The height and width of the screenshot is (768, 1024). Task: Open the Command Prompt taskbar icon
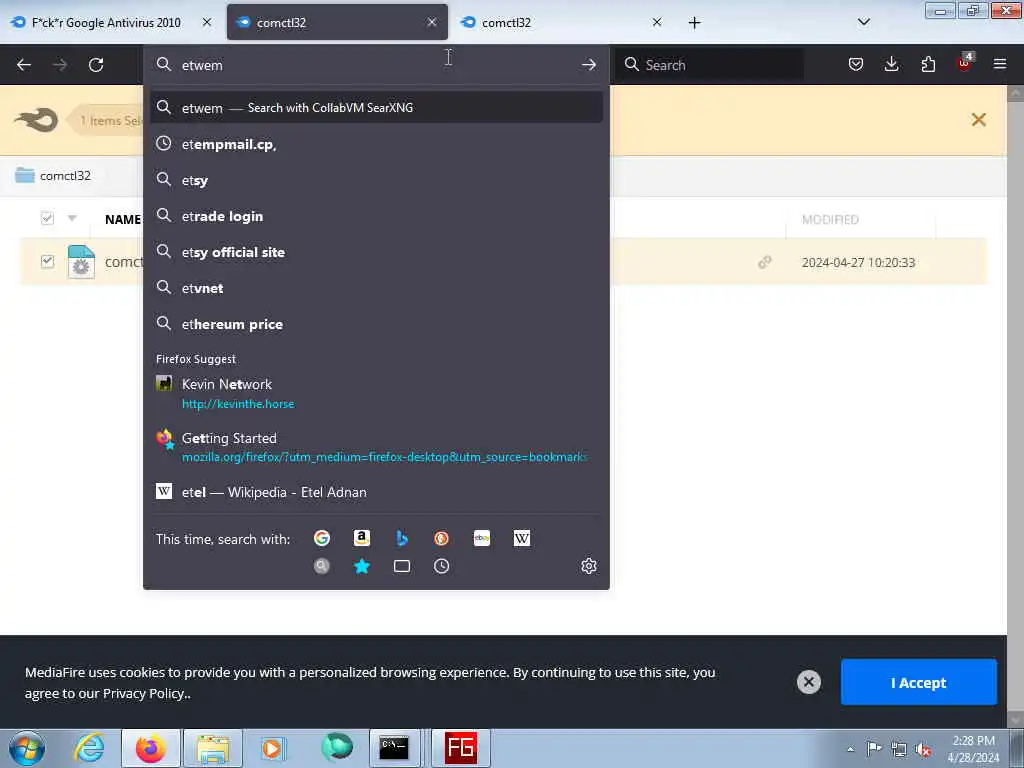(394, 748)
